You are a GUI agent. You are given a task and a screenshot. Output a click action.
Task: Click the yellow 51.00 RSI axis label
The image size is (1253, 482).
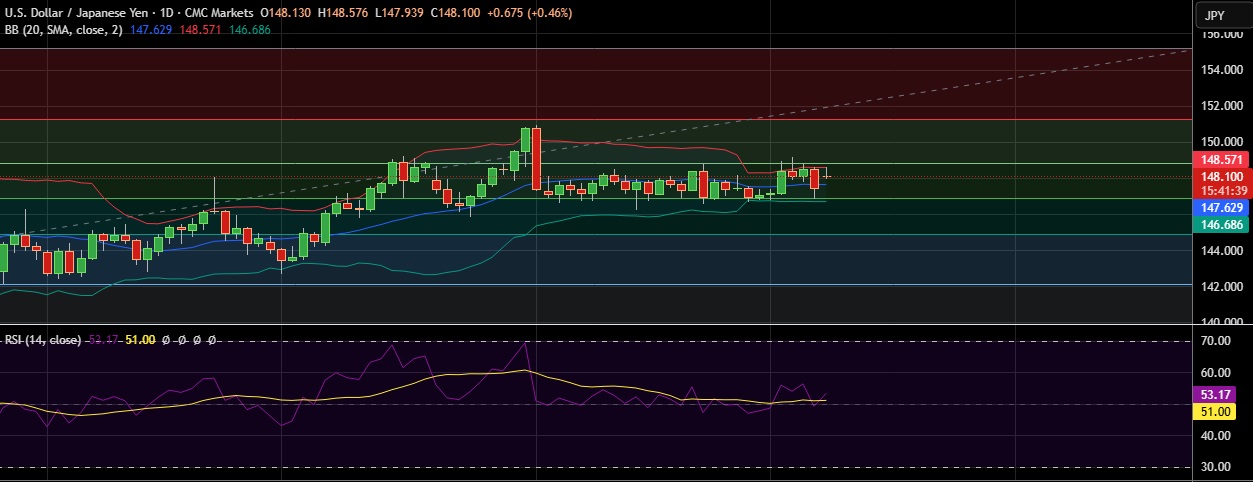(x=1221, y=411)
